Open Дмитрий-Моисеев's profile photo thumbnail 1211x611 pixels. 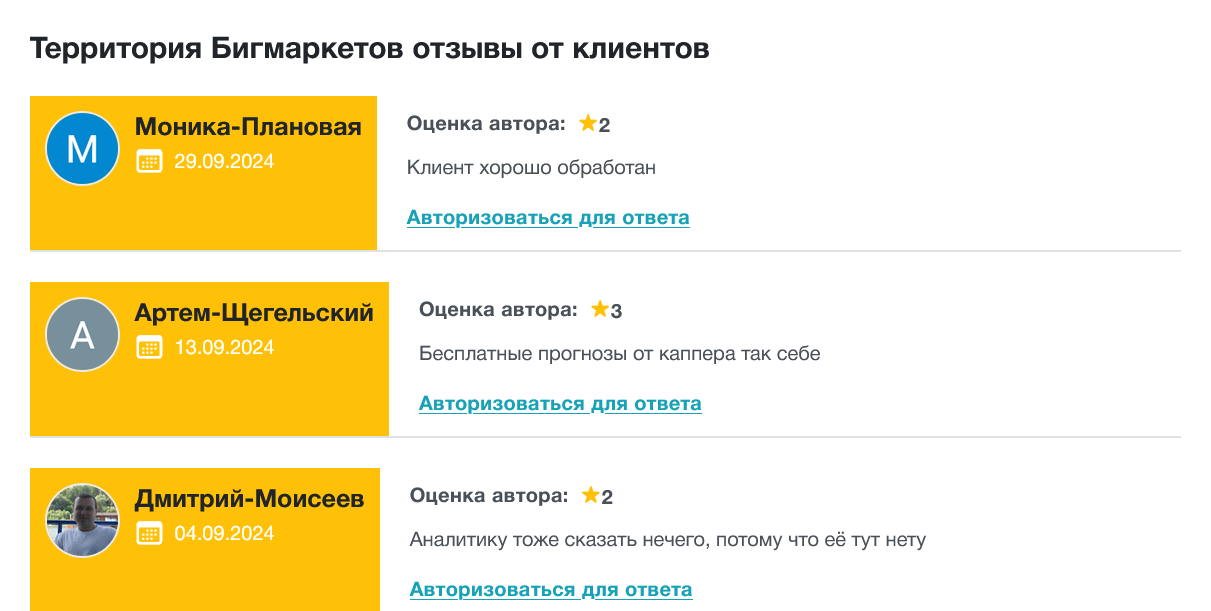(x=82, y=521)
